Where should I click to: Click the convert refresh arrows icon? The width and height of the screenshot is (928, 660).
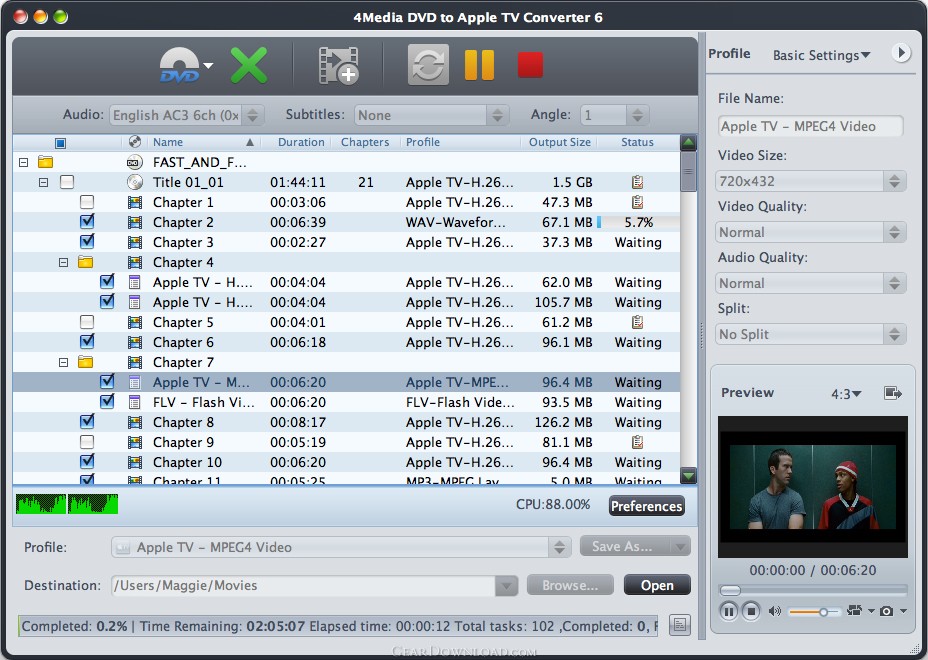[x=428, y=66]
